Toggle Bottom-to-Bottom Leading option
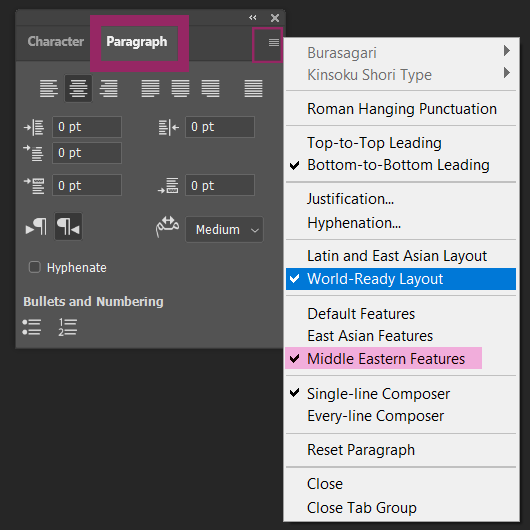The height and width of the screenshot is (530, 530). [x=401, y=165]
